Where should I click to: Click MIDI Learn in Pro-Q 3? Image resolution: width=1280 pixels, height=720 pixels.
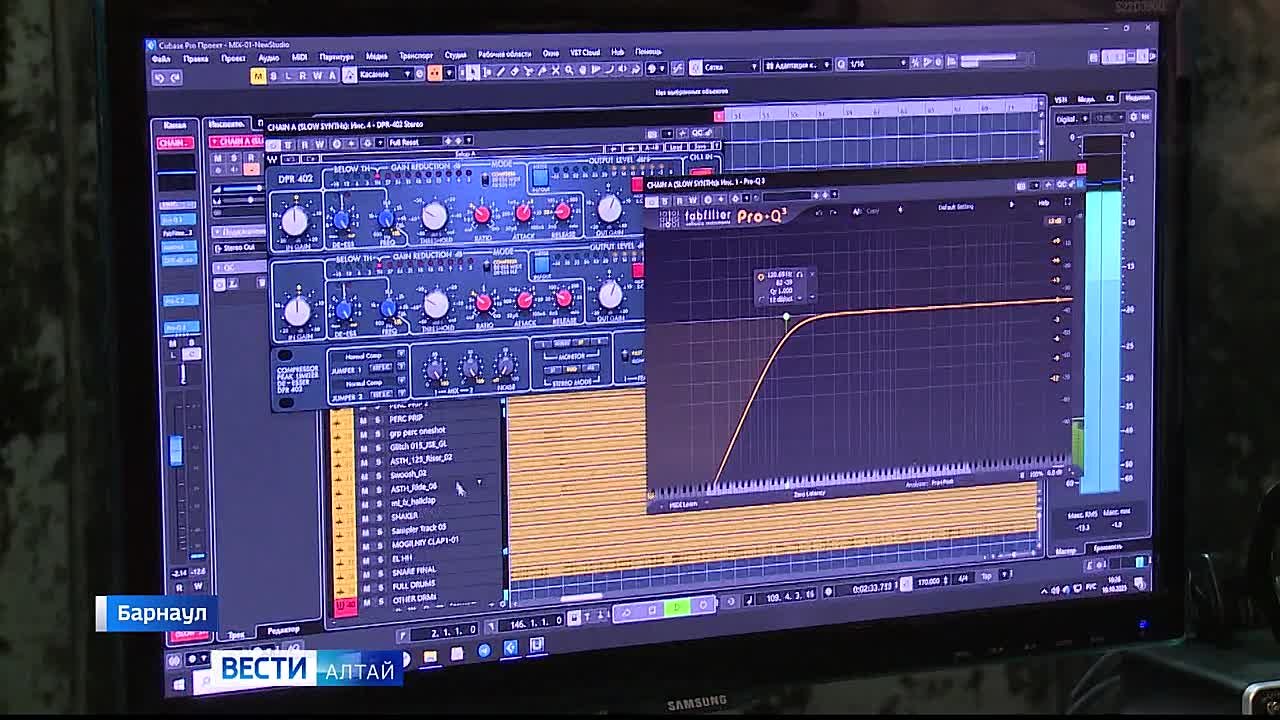point(683,505)
